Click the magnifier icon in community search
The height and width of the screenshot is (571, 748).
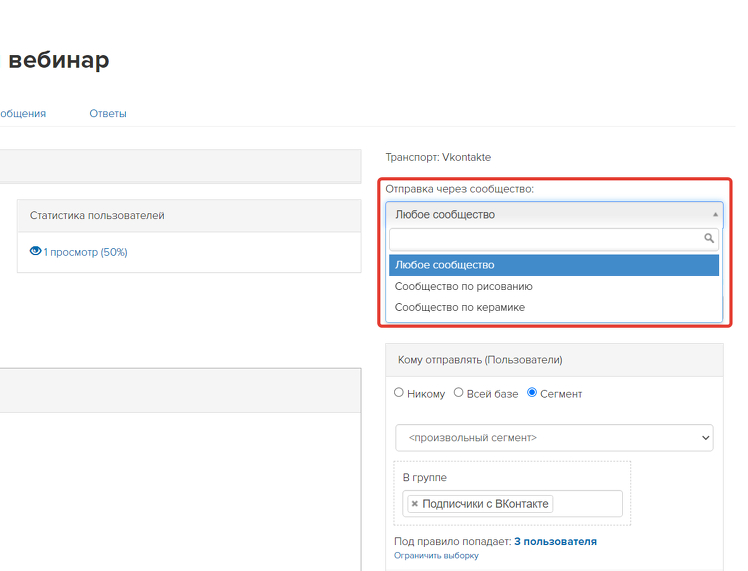[x=709, y=239]
